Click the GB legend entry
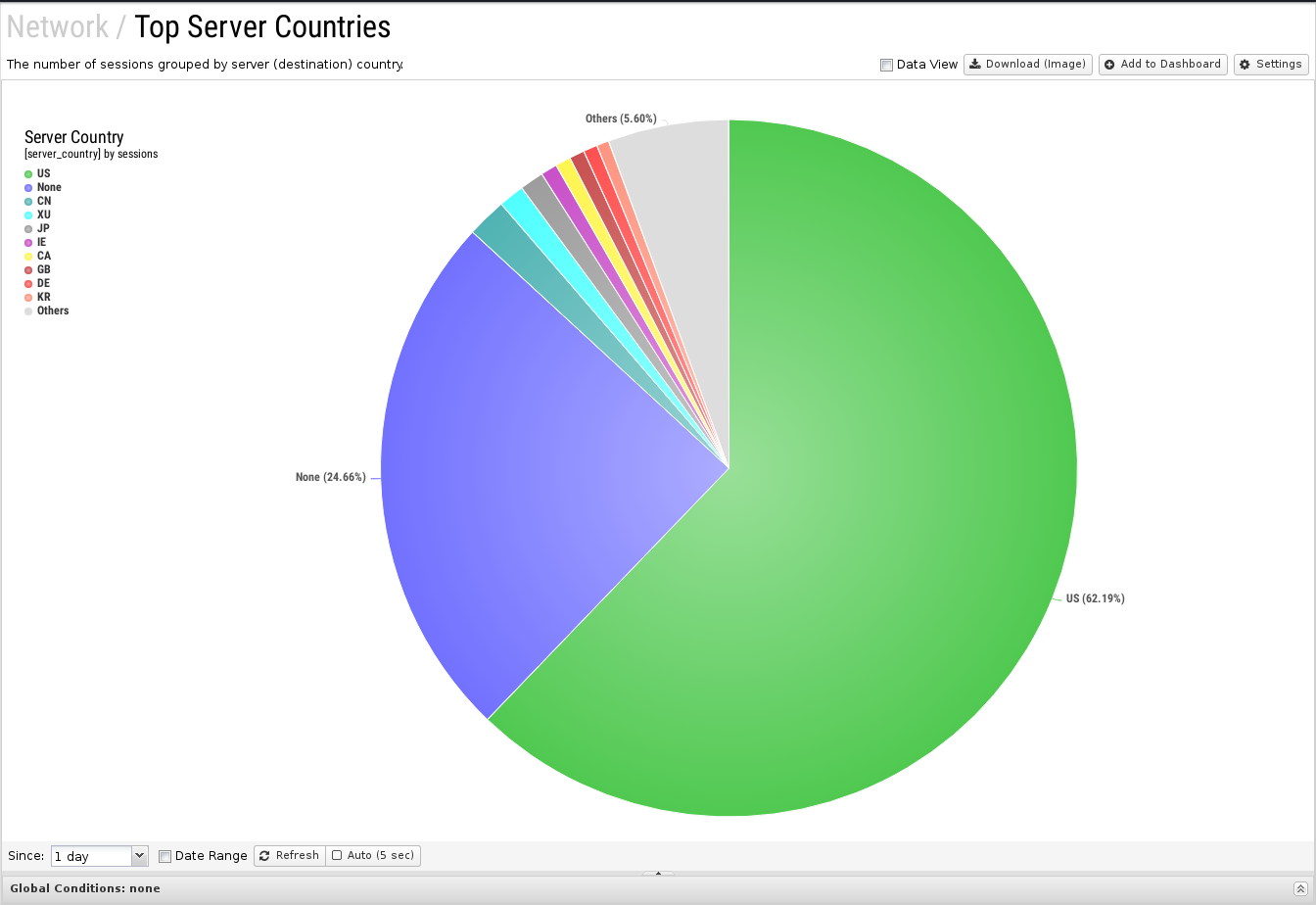Viewport: 1316px width, 905px height. coord(37,269)
